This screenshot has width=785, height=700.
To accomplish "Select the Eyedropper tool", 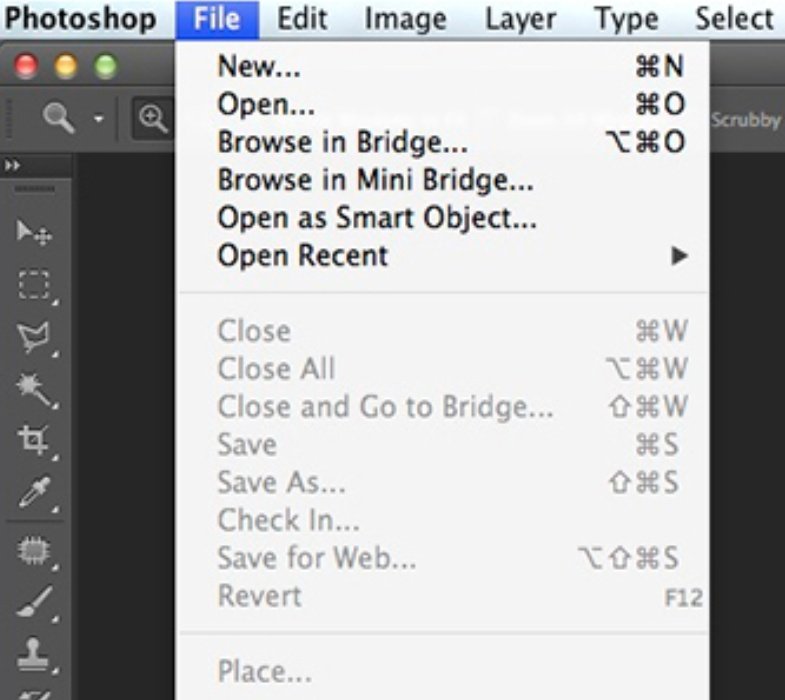I will 35,492.
